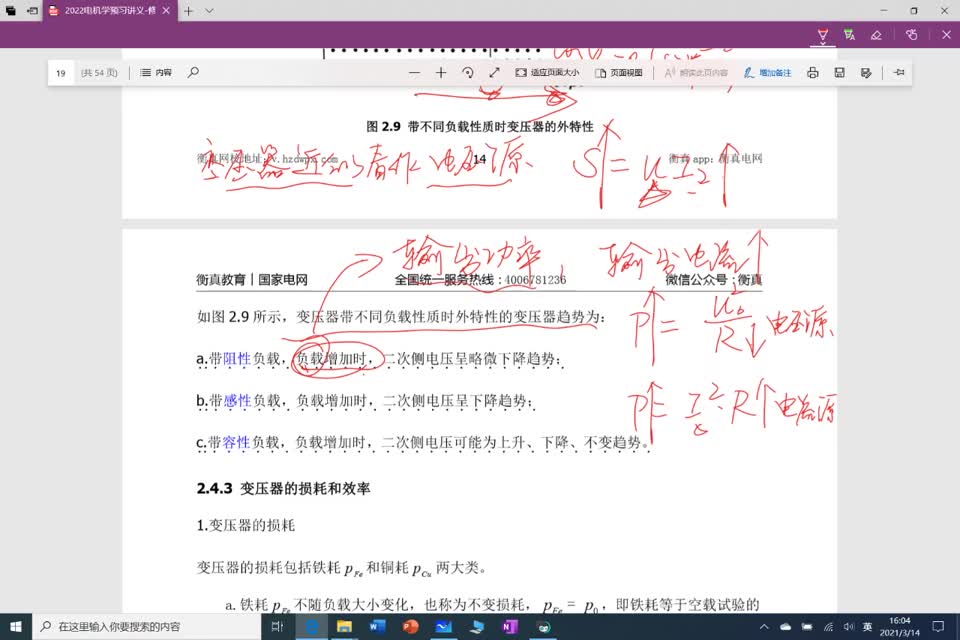The height and width of the screenshot is (640, 960).
Task: Click the text 1.变压器的损耗
Action: point(246,525)
